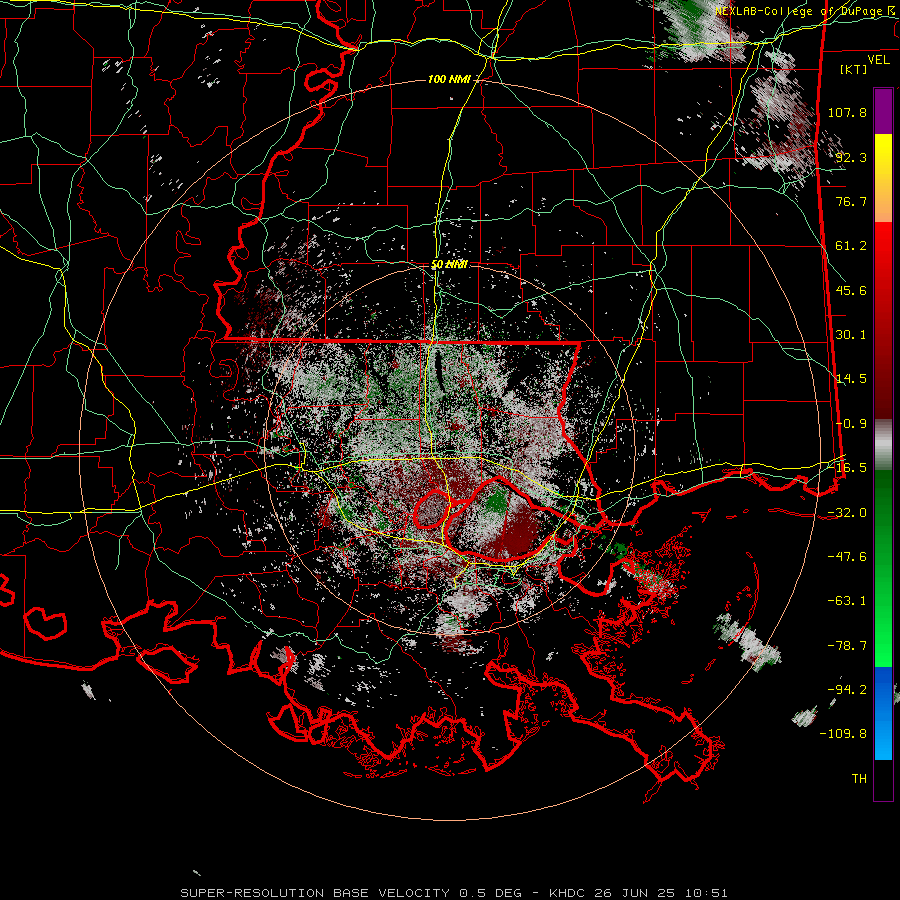The width and height of the screenshot is (900, 900).
Task: Select the -32.0 velocity scale value
Action: 847,513
